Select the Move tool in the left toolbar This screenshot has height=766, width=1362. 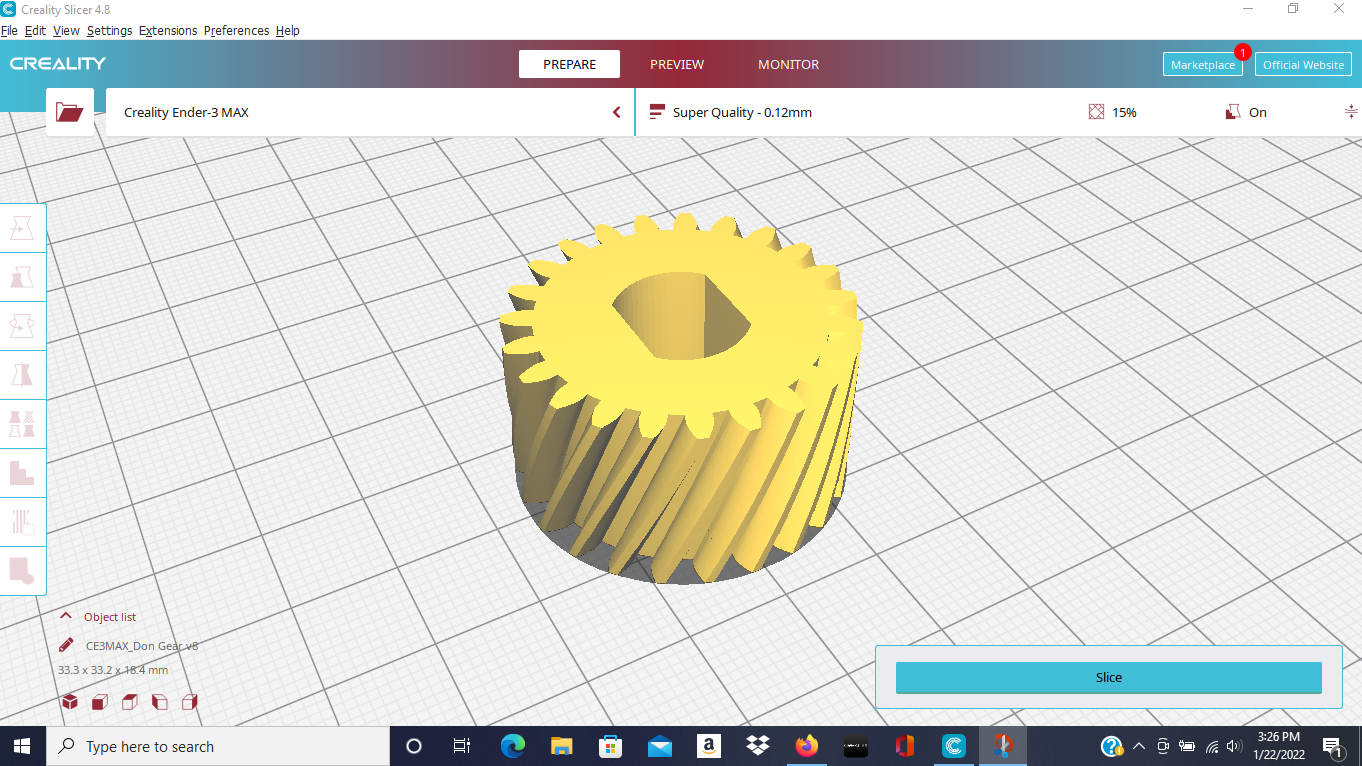(23, 227)
